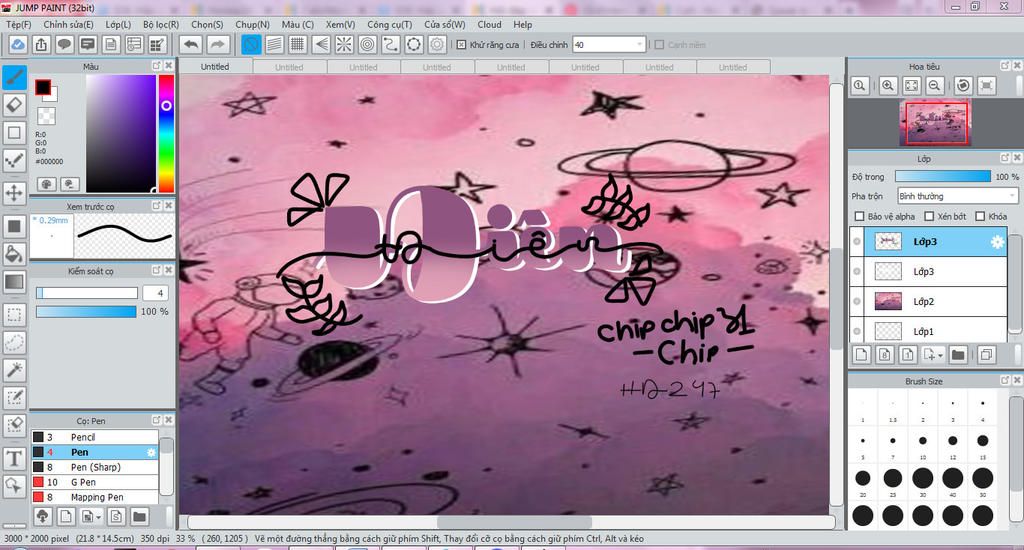The image size is (1024, 550).
Task: Open Pha trộn blending mode dropdown
Action: coord(958,196)
